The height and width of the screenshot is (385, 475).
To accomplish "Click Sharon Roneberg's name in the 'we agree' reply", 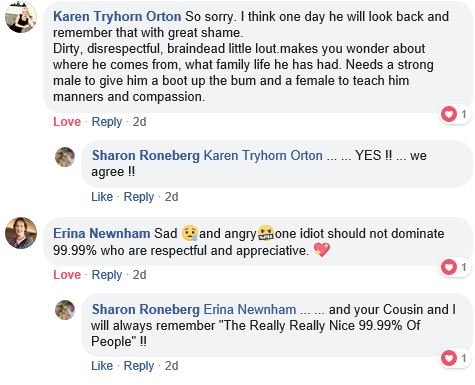I will point(146,156).
